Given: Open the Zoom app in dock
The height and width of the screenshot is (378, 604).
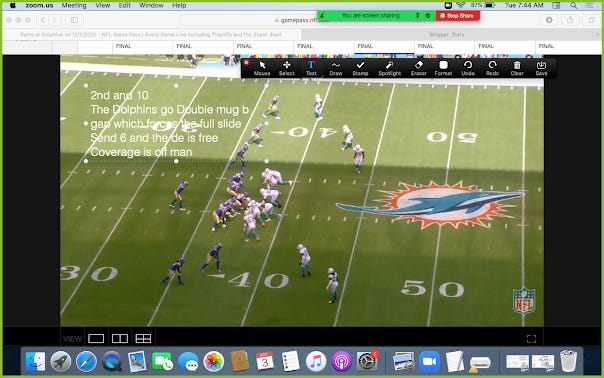Looking at the screenshot, I should tap(429, 361).
